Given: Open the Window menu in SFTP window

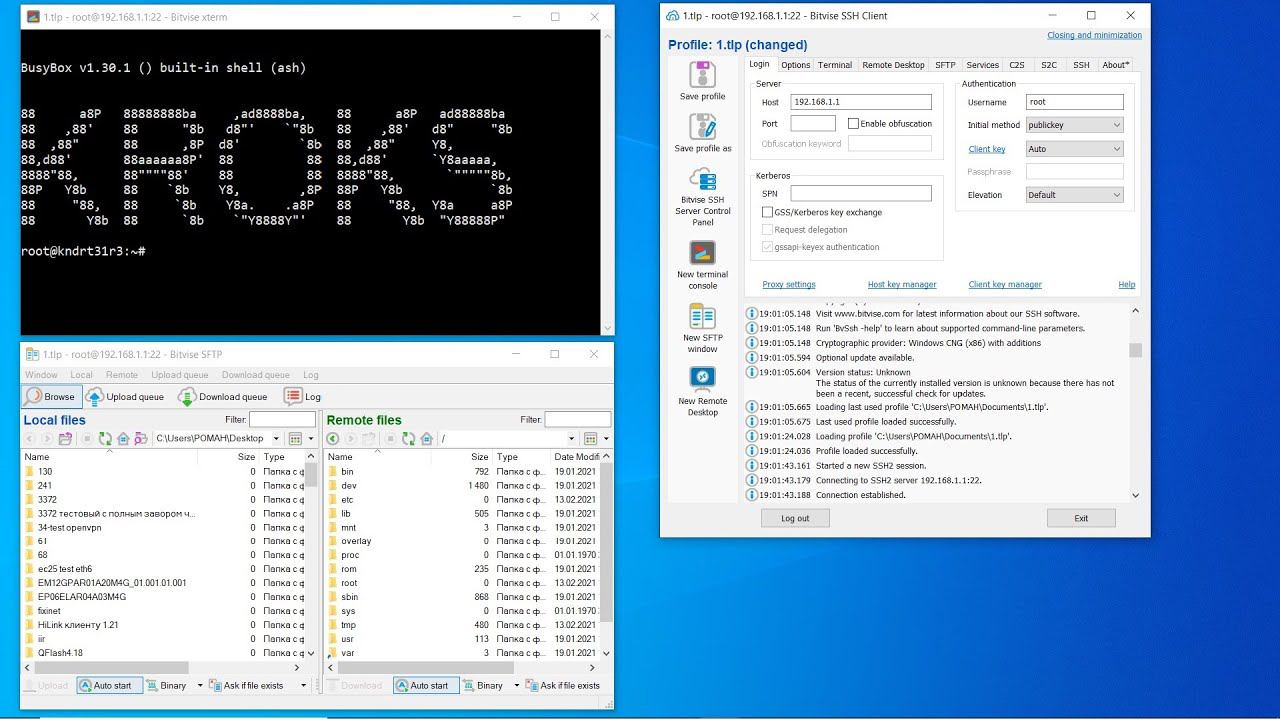Looking at the screenshot, I should (x=41, y=375).
